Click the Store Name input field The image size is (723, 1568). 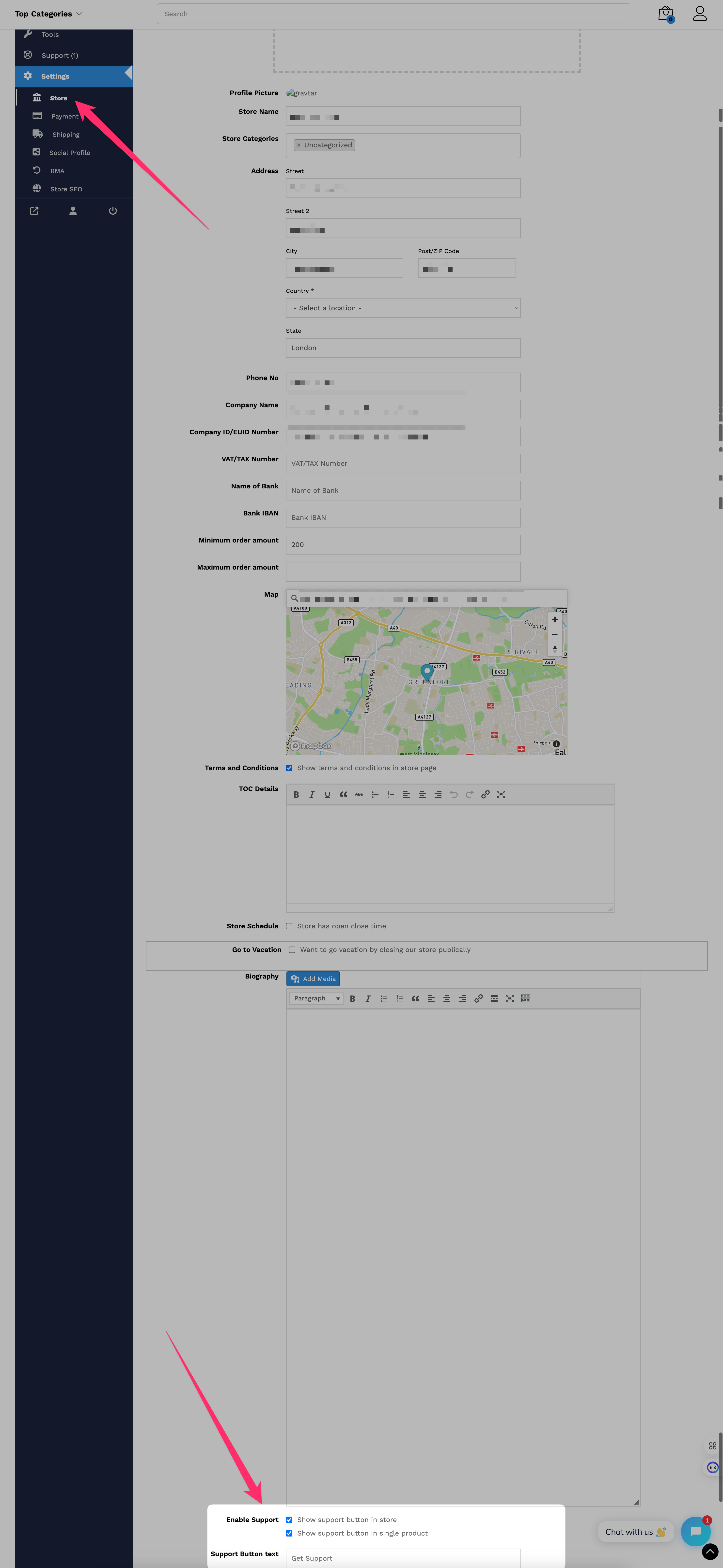403,116
